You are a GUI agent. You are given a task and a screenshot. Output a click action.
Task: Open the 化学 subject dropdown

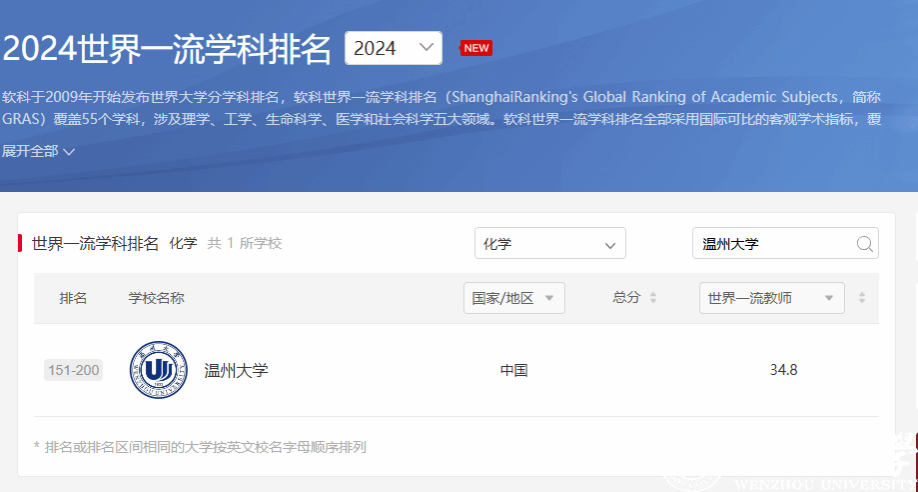pyautogui.click(x=549, y=244)
